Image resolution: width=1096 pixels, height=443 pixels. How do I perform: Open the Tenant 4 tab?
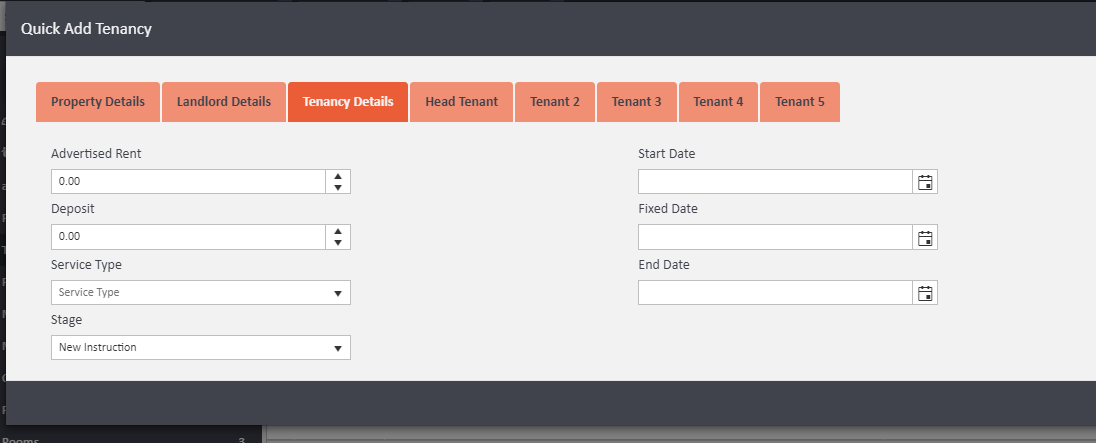(718, 102)
